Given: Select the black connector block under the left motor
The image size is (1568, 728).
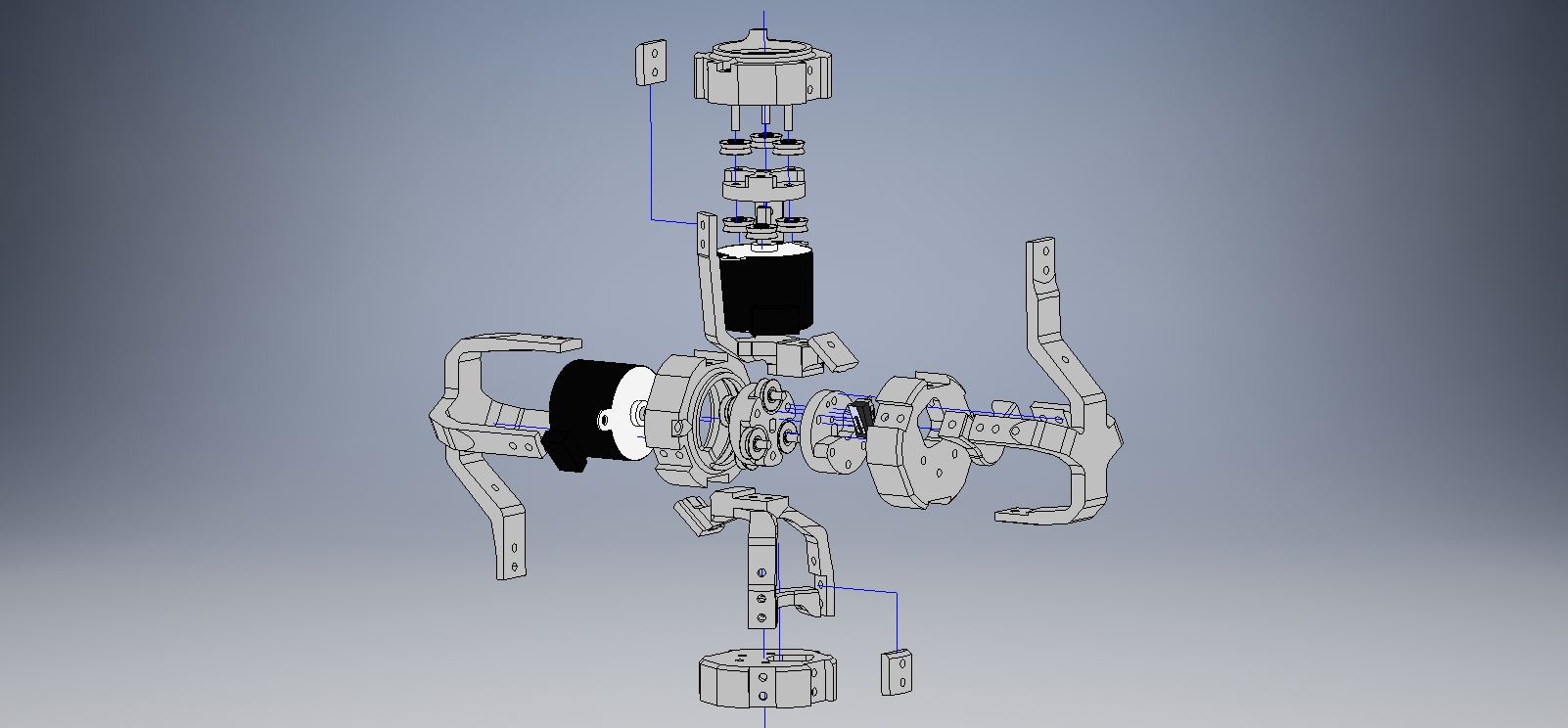Looking at the screenshot, I should (566, 452).
